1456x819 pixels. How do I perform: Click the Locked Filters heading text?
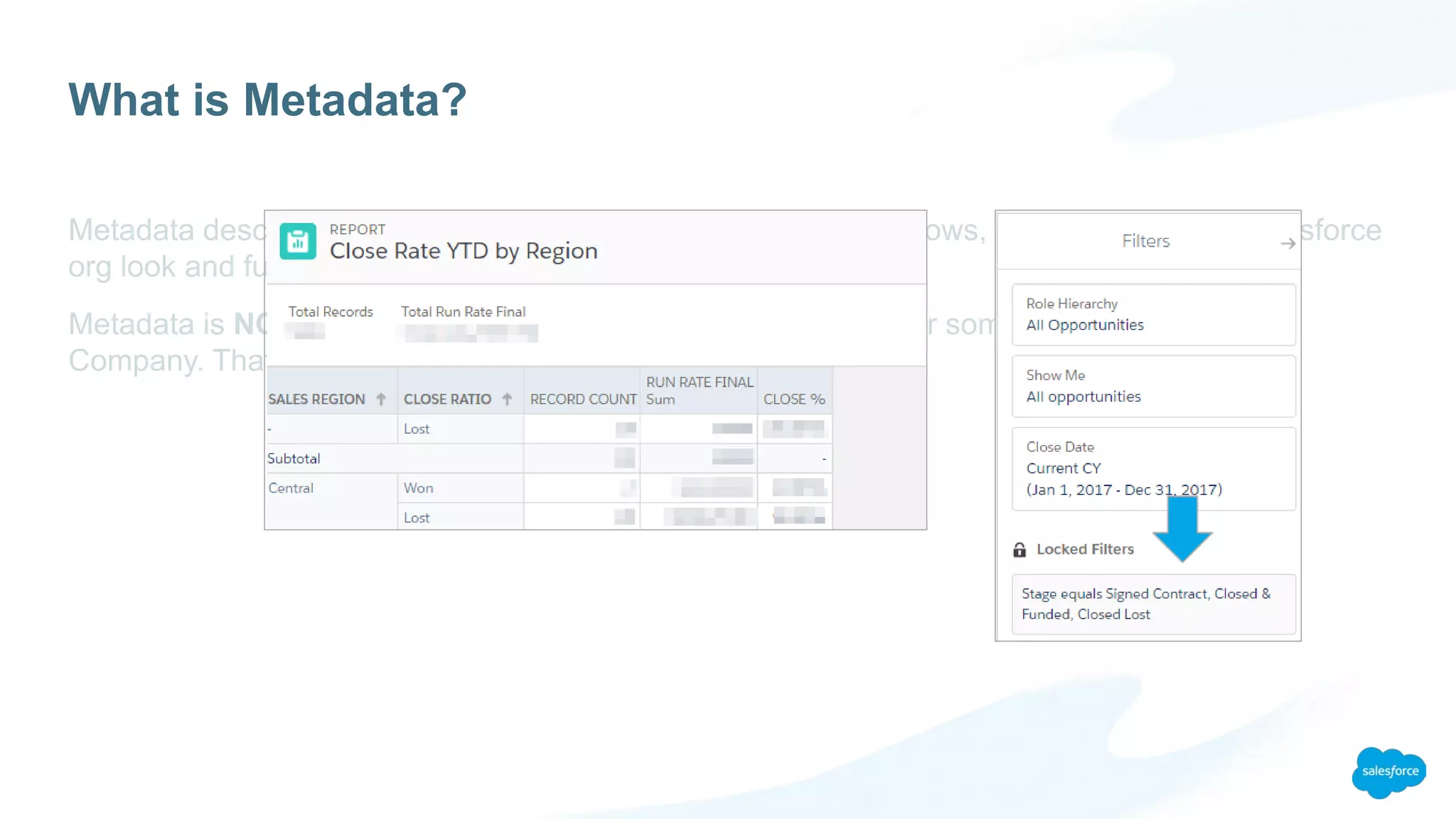(1085, 549)
